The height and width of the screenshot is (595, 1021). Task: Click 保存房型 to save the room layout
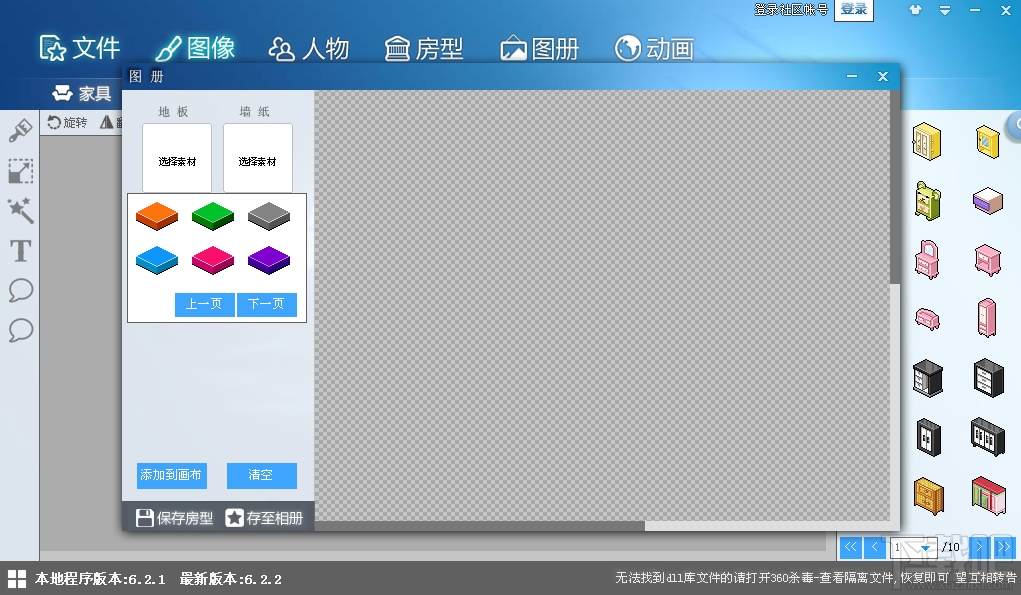click(x=173, y=516)
